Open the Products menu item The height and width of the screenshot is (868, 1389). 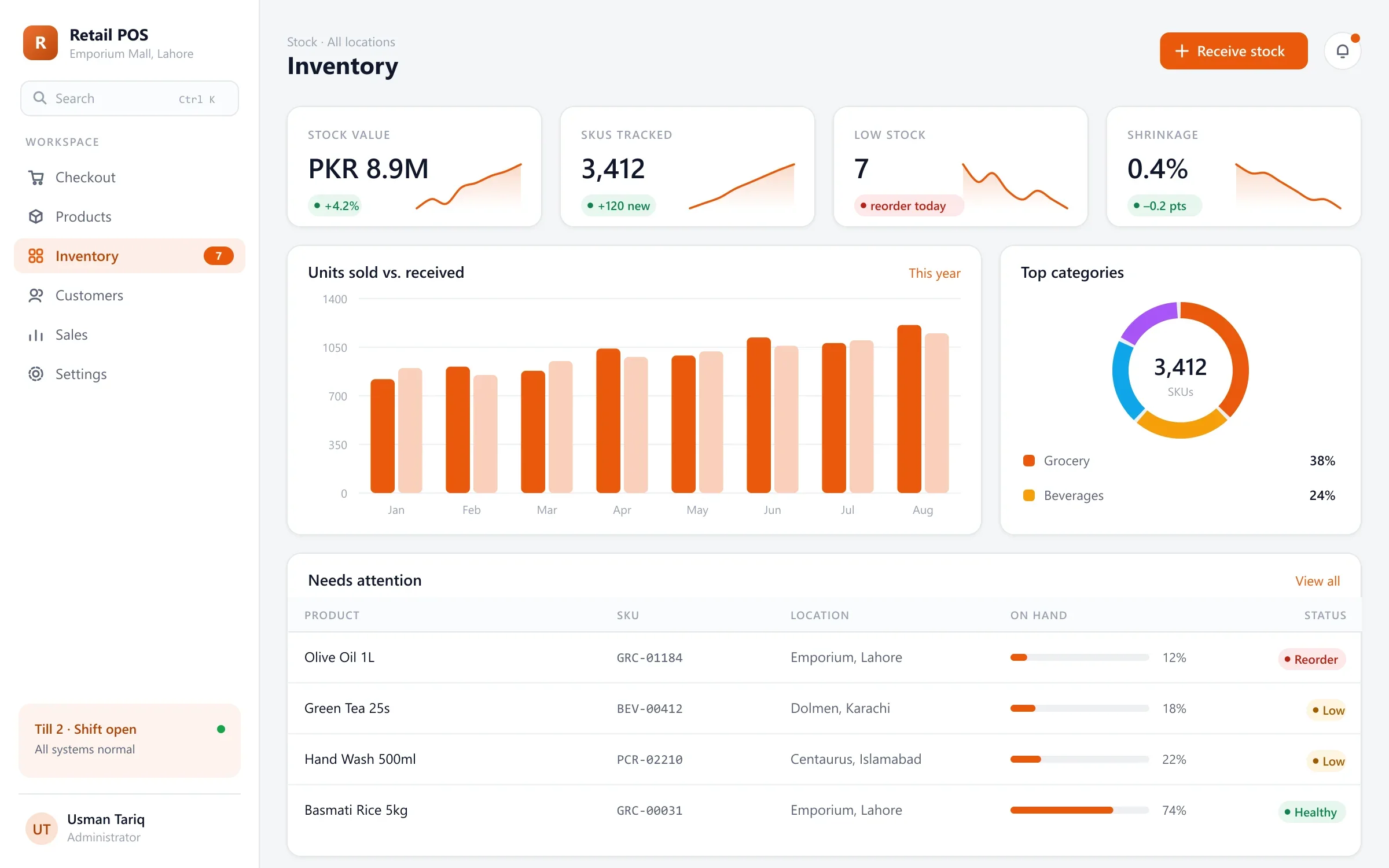130,217
